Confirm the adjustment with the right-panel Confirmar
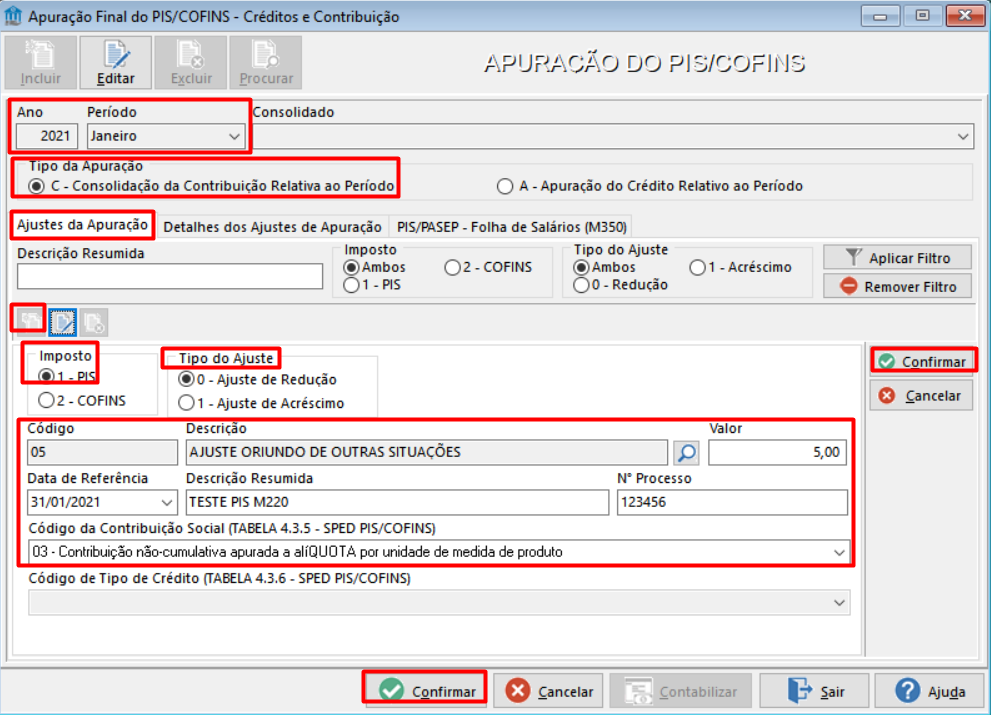Viewport: 991px width, 715px height. click(923, 362)
